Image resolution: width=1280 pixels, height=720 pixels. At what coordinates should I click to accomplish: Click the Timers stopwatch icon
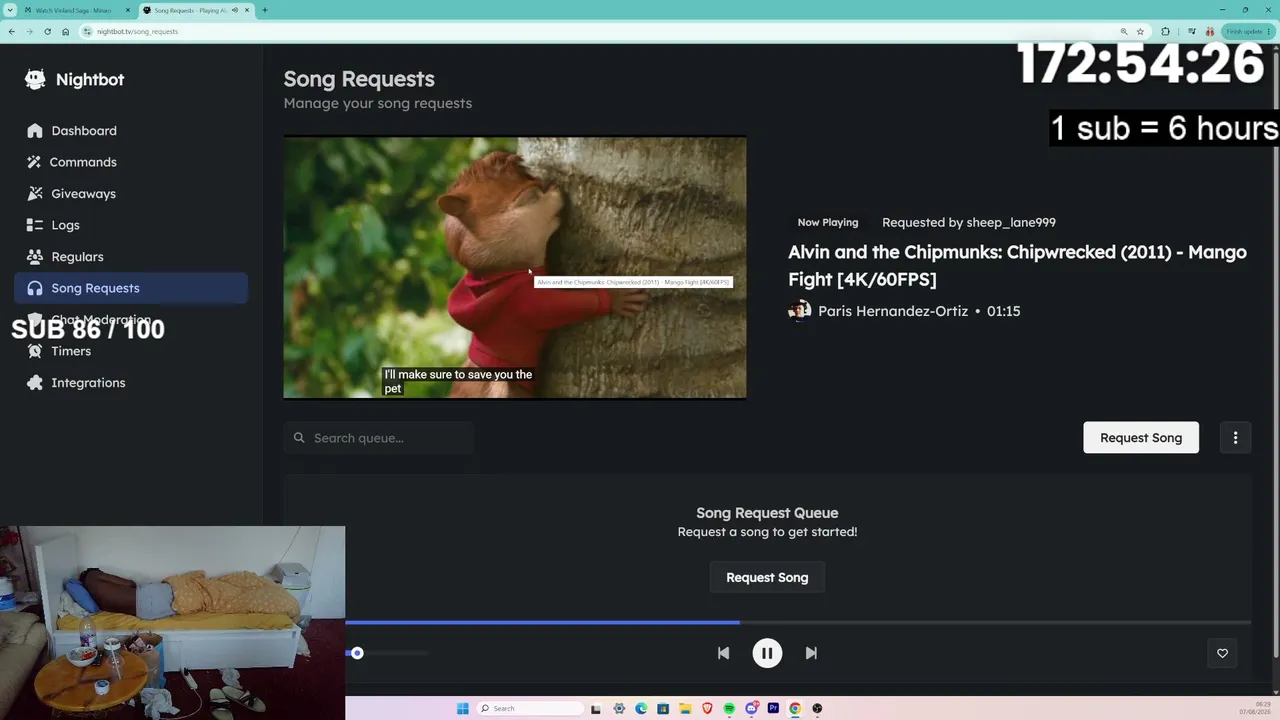[35, 351]
